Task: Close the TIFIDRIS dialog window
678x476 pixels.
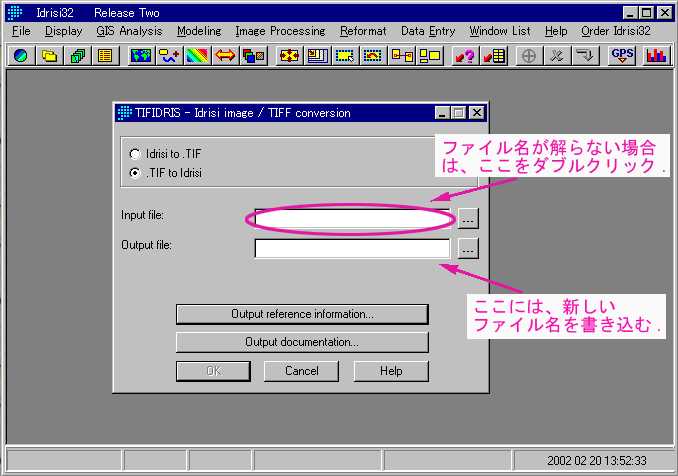Action: coord(477,113)
